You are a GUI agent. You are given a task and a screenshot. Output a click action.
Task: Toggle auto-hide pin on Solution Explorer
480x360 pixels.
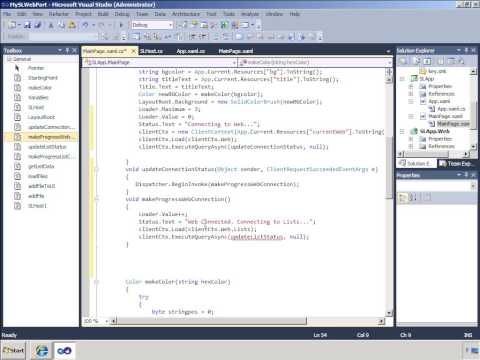coord(466,50)
